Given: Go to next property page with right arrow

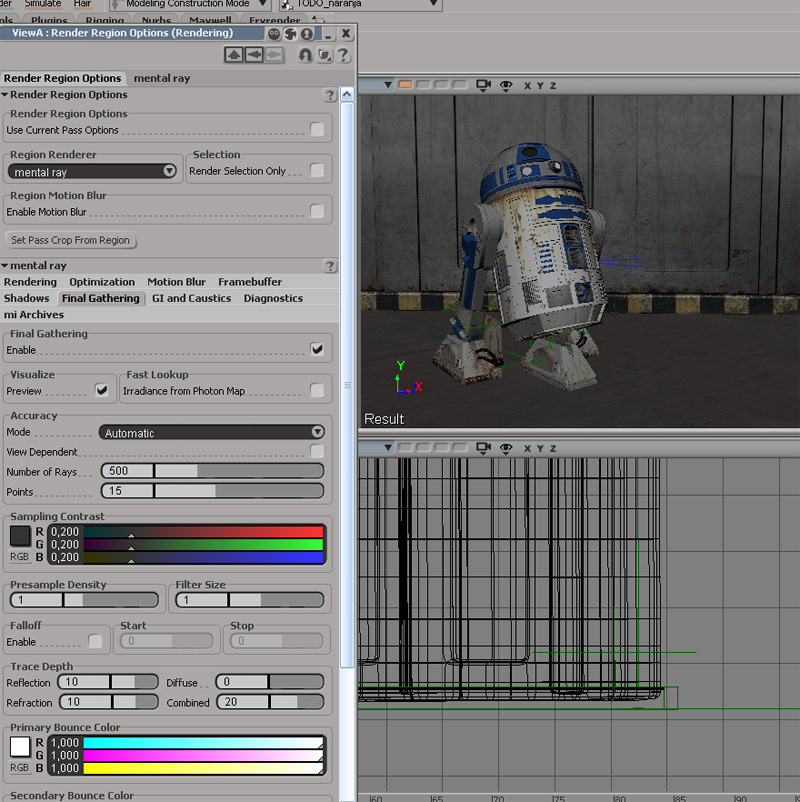Looking at the screenshot, I should click(274, 54).
